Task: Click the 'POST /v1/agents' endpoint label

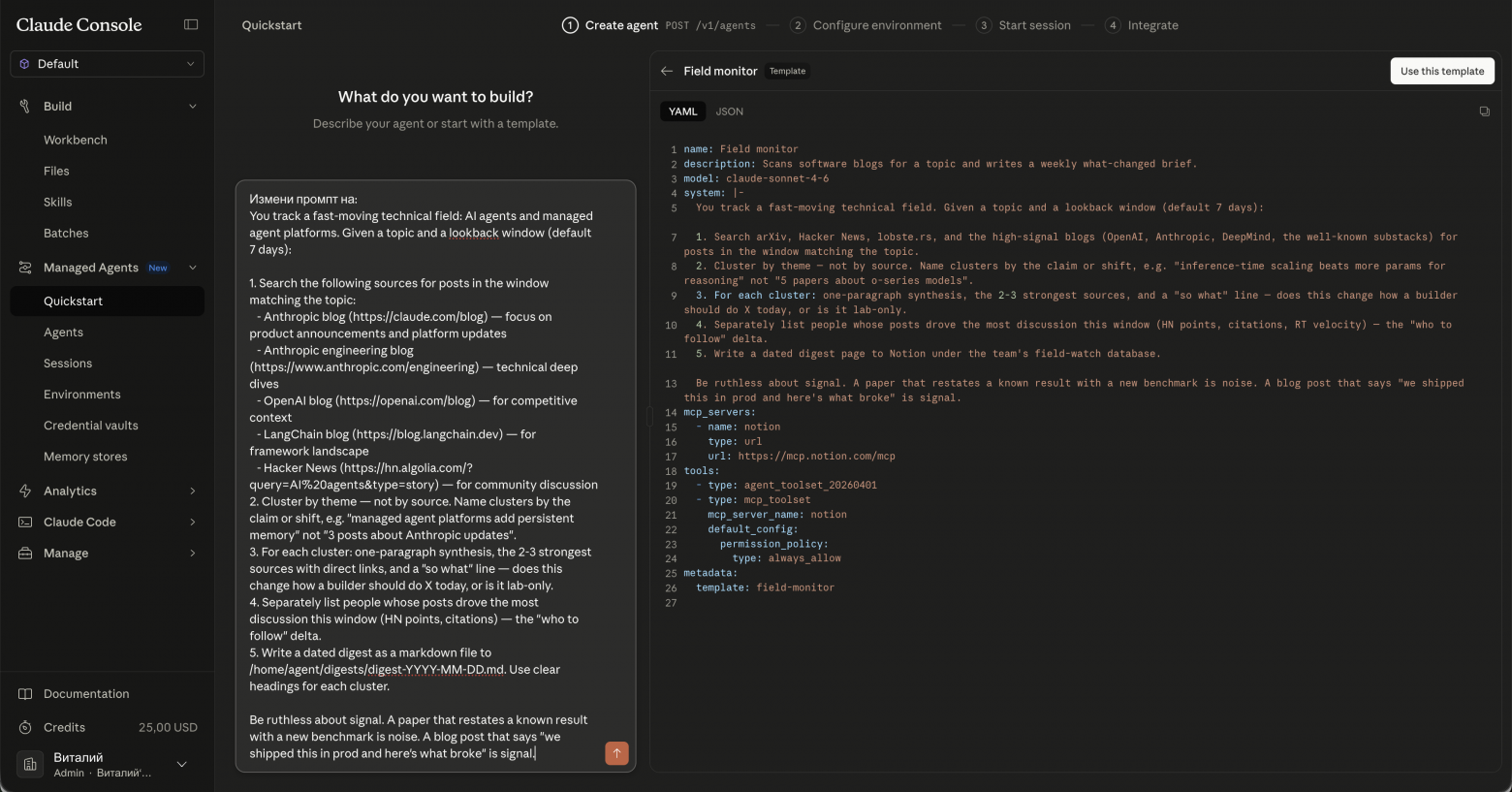Action: (x=710, y=25)
